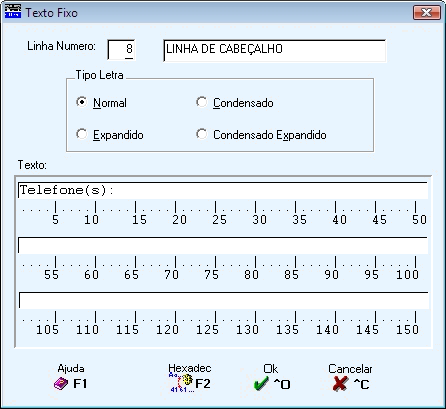The height and width of the screenshot is (409, 446).
Task: Click the red Cancelar X icon
Action: click(x=340, y=384)
